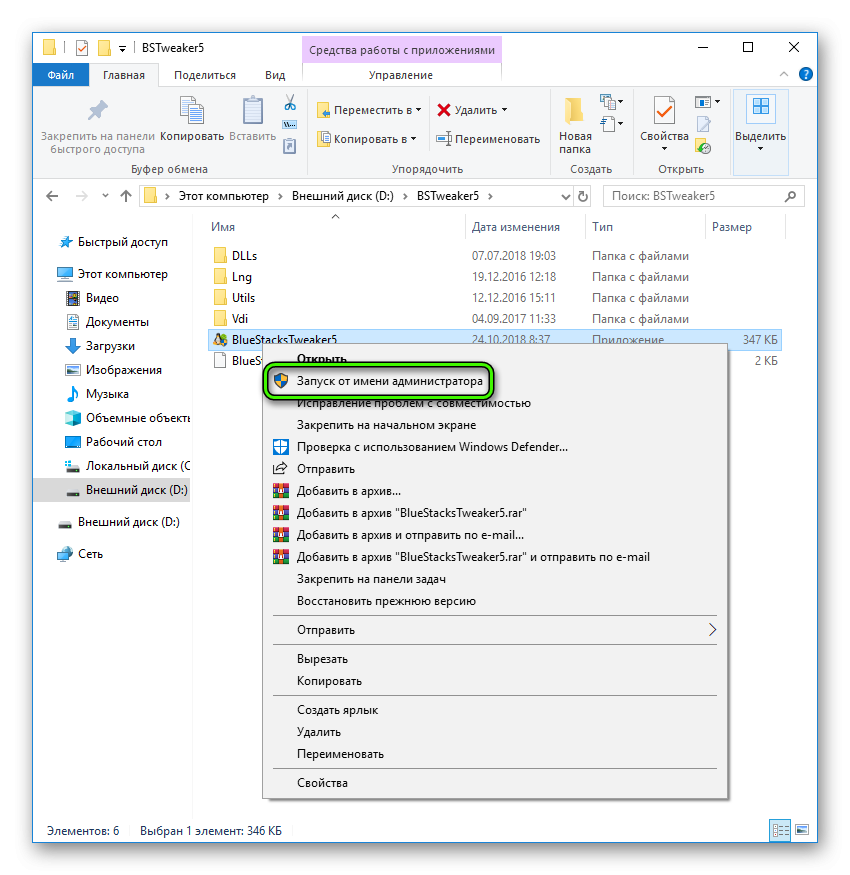Image resolution: width=850 pixels, height=875 pixels.
Task: Expand the Выделить dropdown arrow
Action: point(760,149)
